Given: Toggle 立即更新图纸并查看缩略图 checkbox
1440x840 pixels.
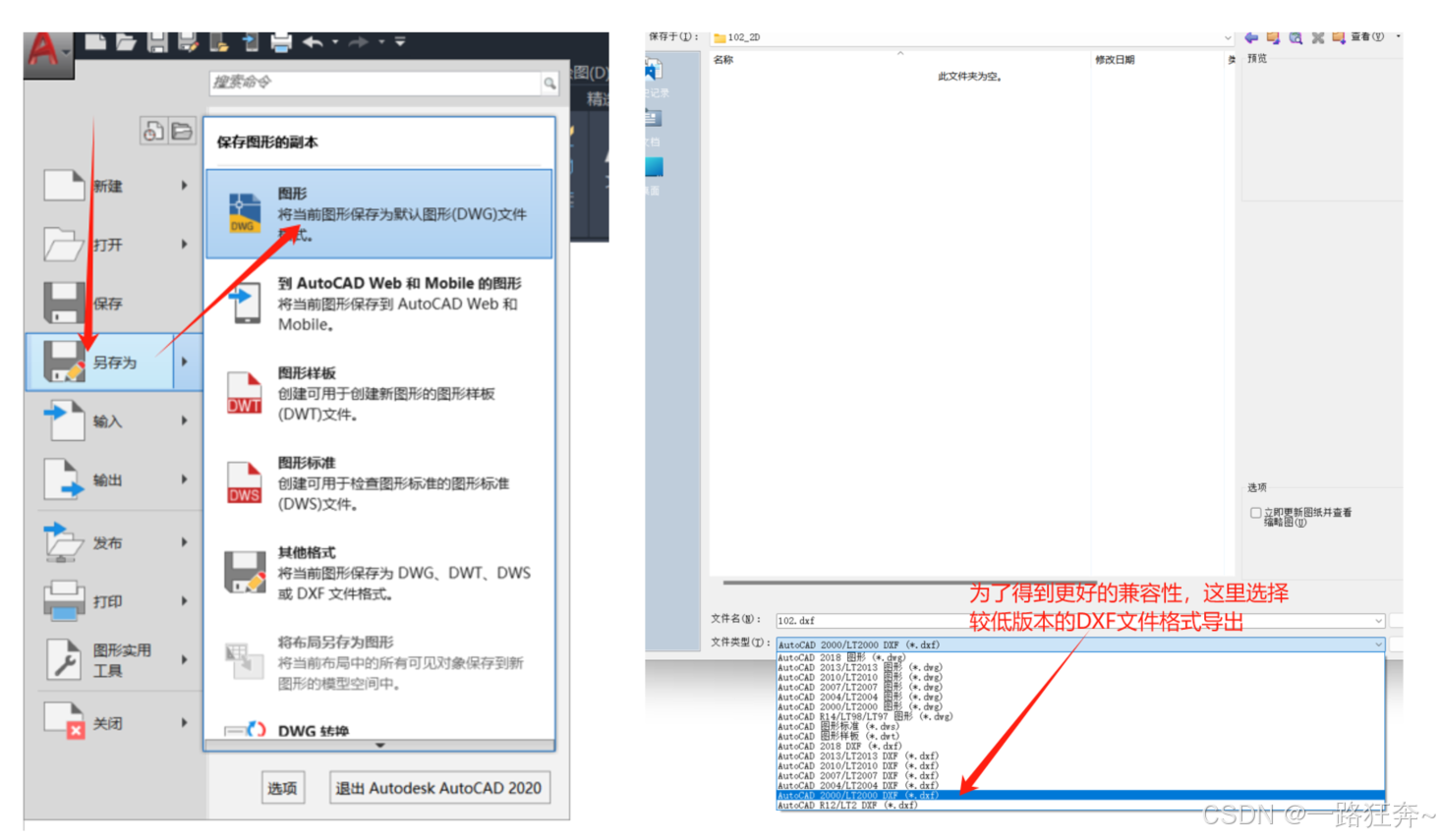Looking at the screenshot, I should pos(1255,513).
